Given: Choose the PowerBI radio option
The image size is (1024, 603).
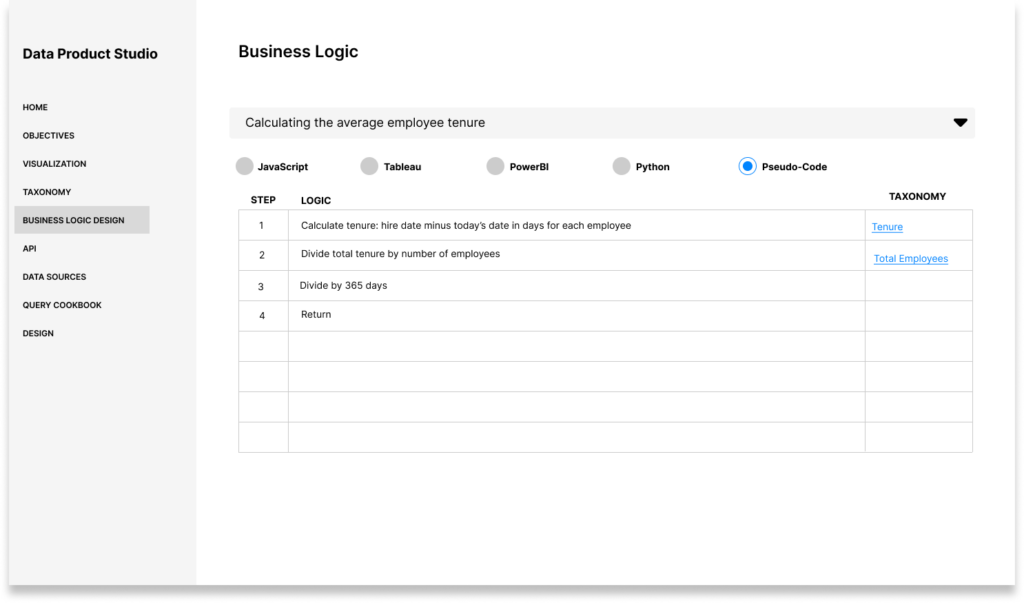Looking at the screenshot, I should (x=495, y=167).
